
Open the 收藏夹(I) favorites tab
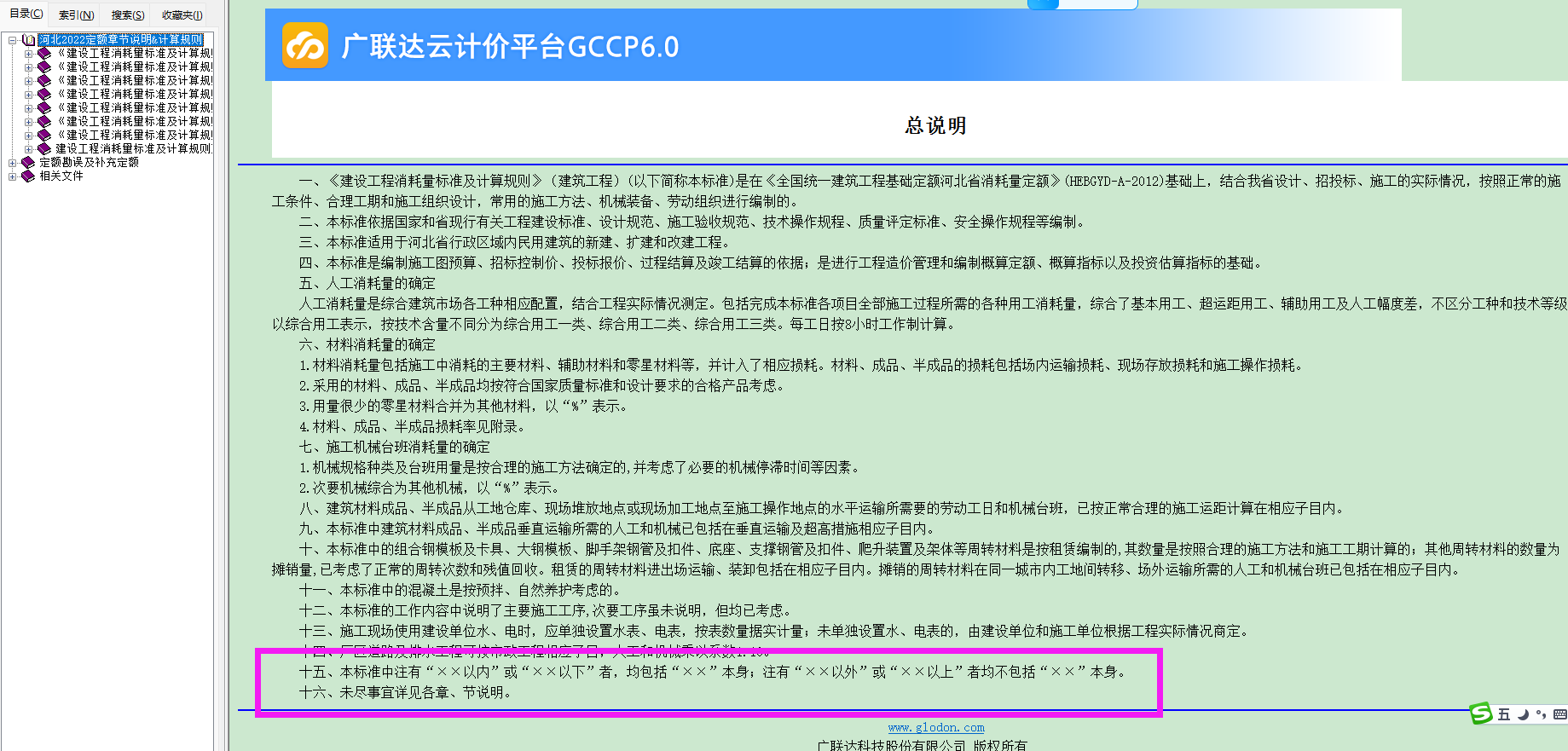pos(182,14)
